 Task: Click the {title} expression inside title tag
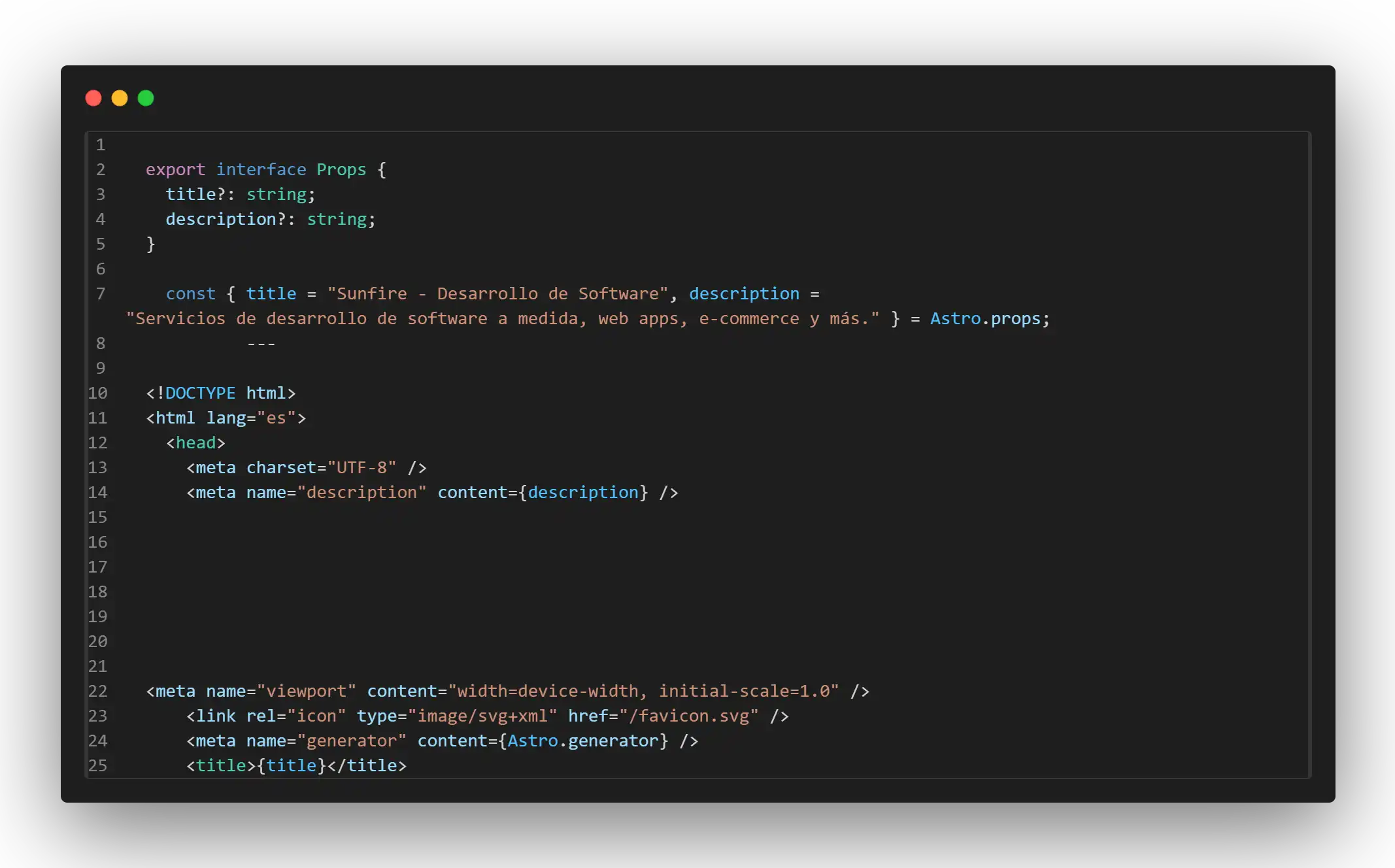(x=291, y=765)
